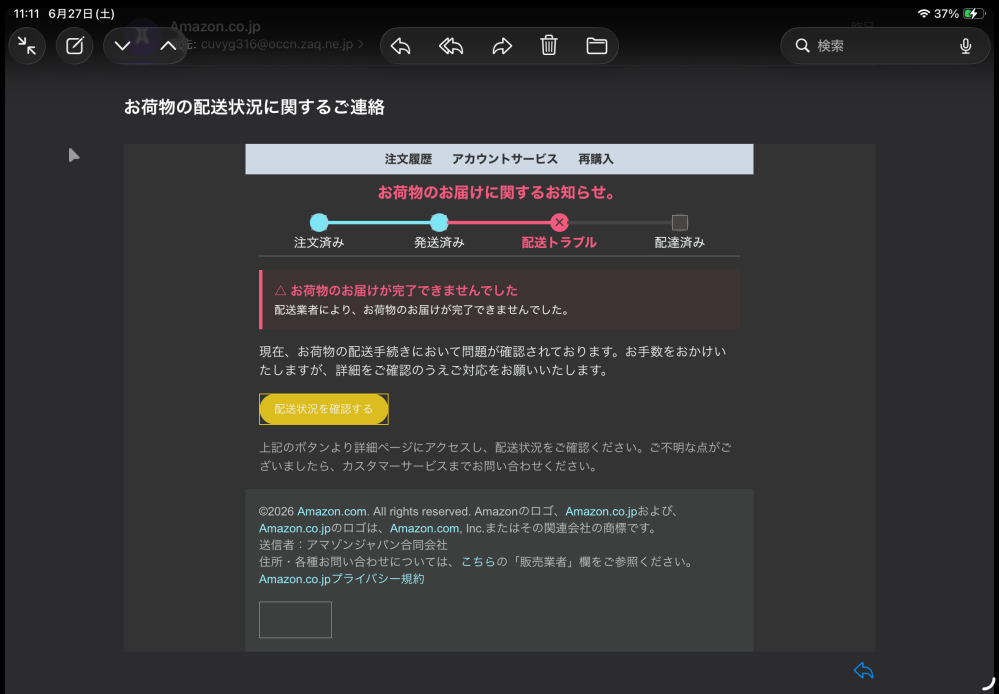This screenshot has height=694, width=999.
Task: Expand sender address details chevron
Action: pos(361,45)
